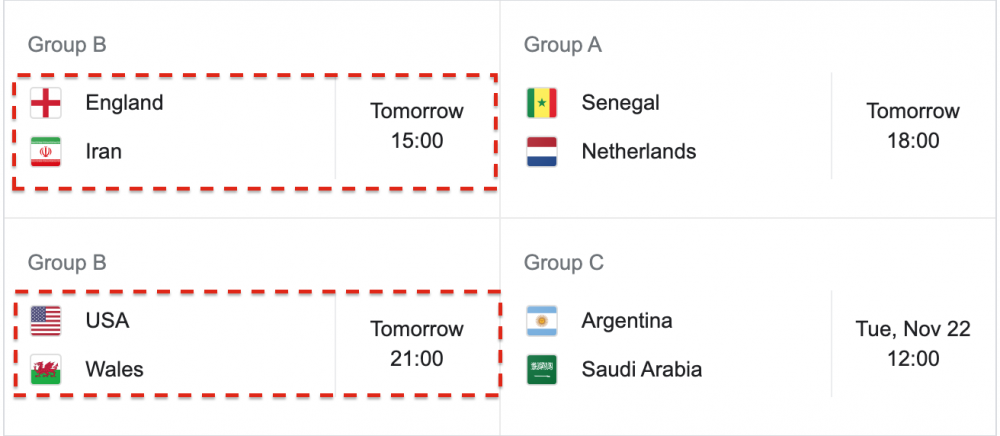Click the Saudi Arabia flag icon
The width and height of the screenshot is (1000, 436).
pyautogui.click(x=542, y=370)
